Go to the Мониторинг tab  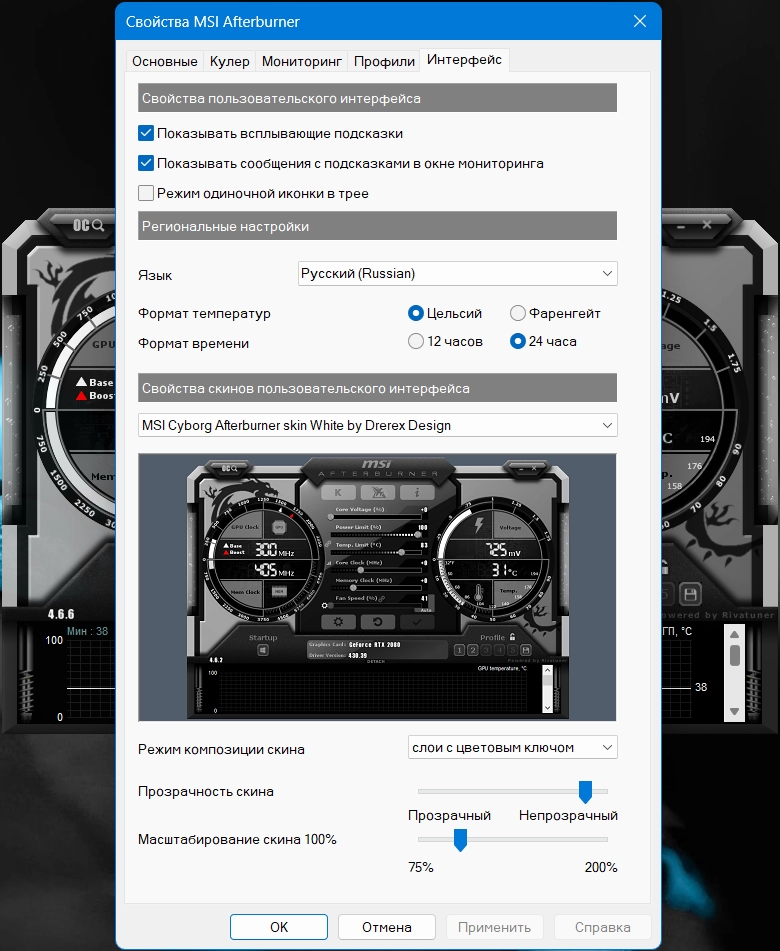302,61
